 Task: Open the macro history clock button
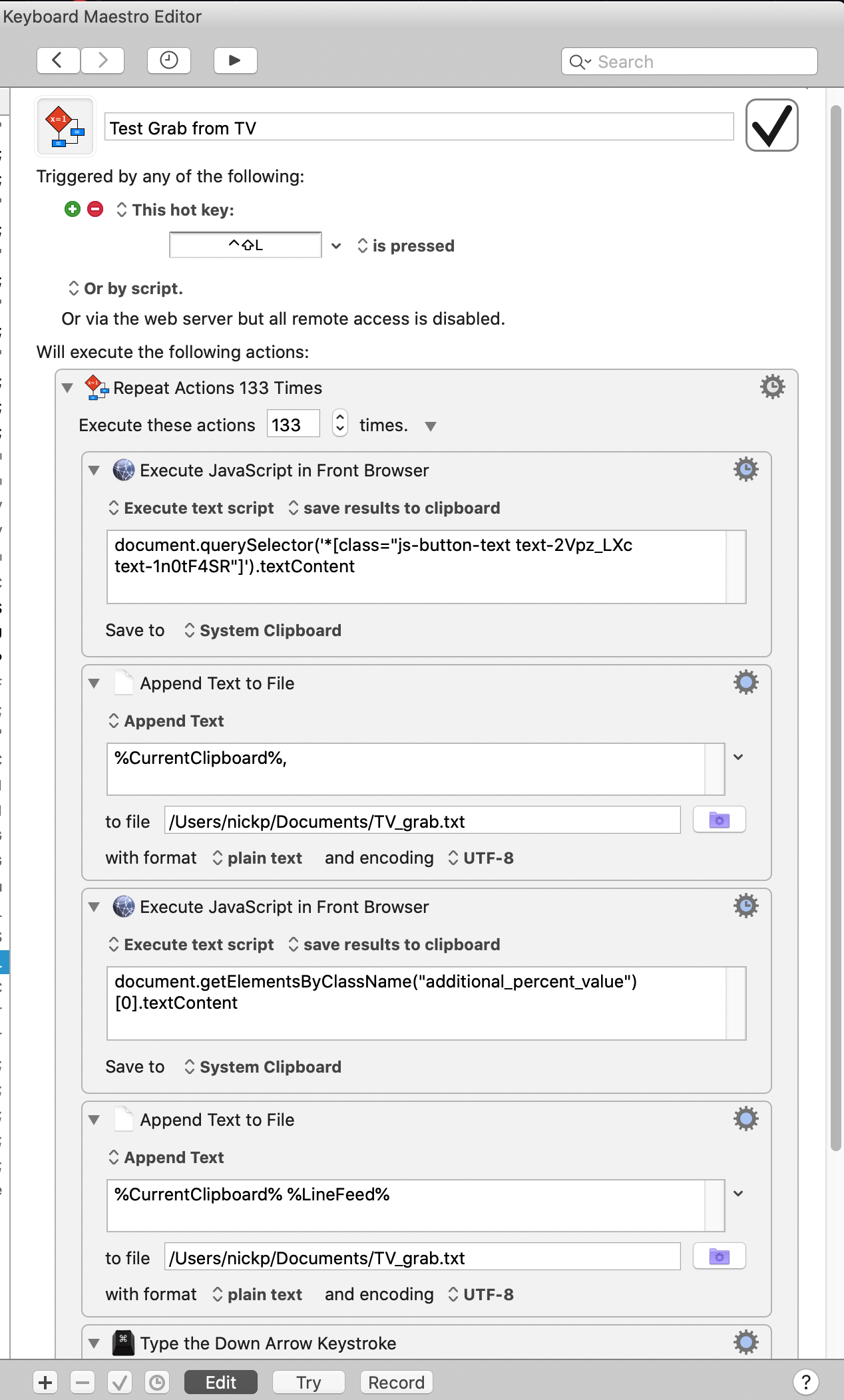[x=169, y=61]
